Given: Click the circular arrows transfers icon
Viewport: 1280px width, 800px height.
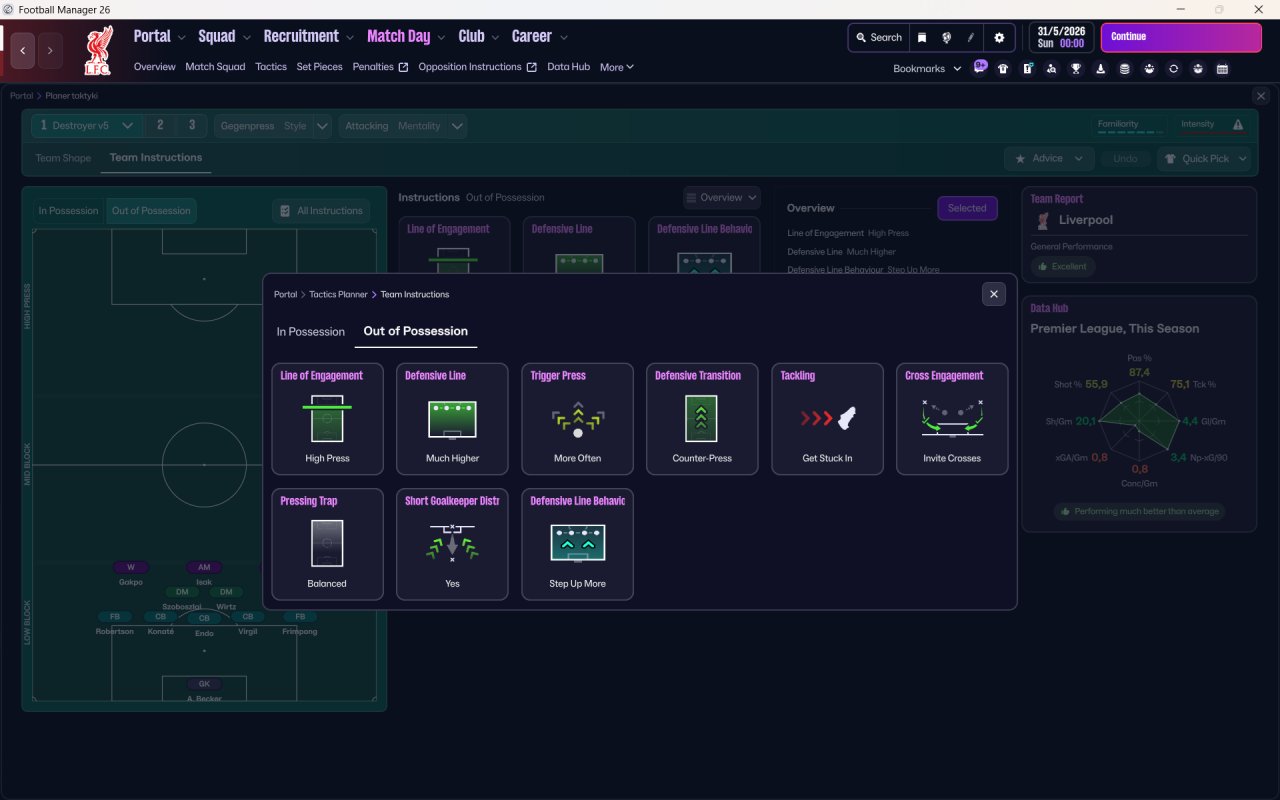Looking at the screenshot, I should (x=1173, y=69).
